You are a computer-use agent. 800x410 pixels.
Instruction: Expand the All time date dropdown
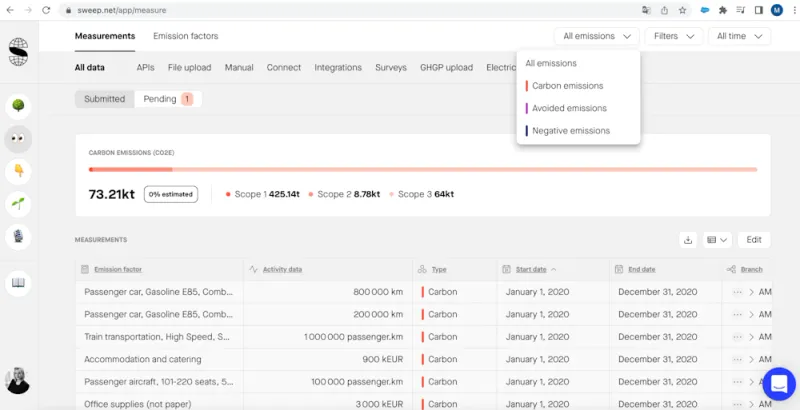click(739, 36)
